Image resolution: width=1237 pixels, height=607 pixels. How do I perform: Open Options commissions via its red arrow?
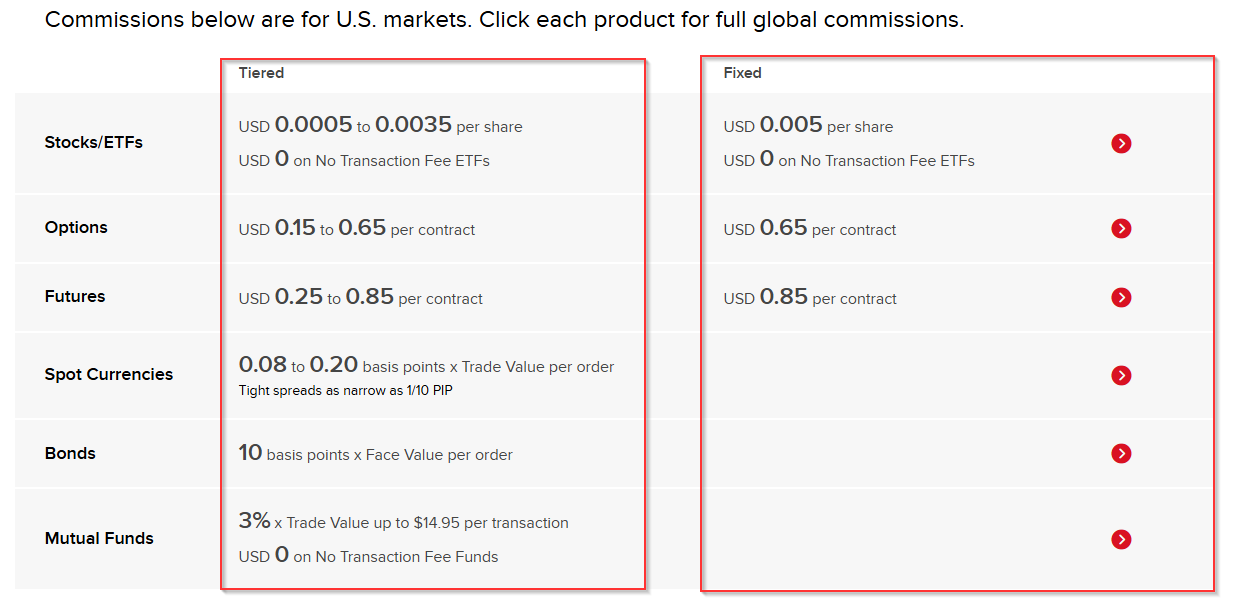pyautogui.click(x=1121, y=229)
